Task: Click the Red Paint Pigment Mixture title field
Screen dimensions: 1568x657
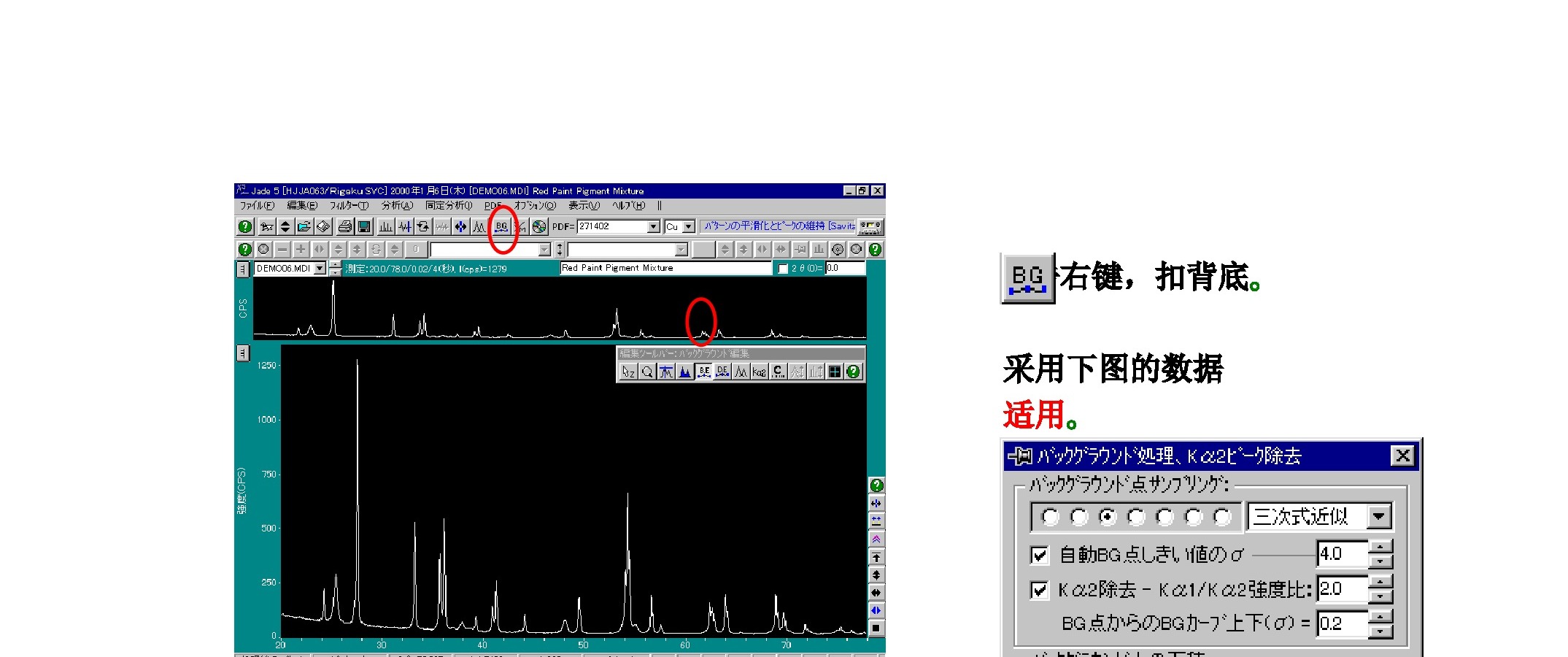Action: point(665,268)
